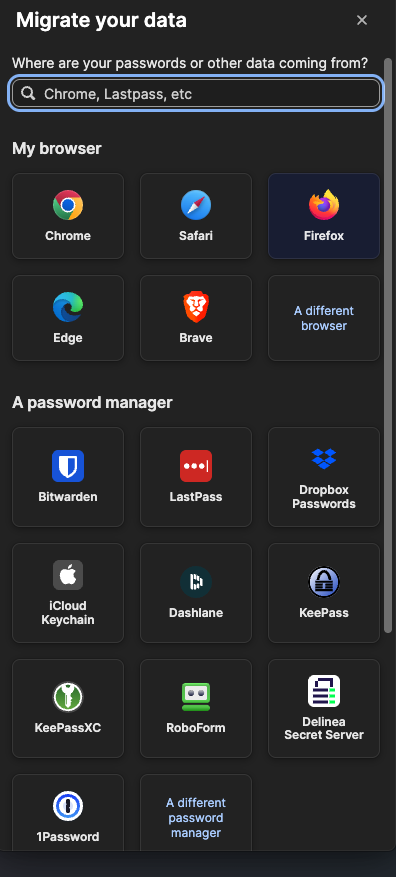Click the magnifier icon in search box

point(29,93)
